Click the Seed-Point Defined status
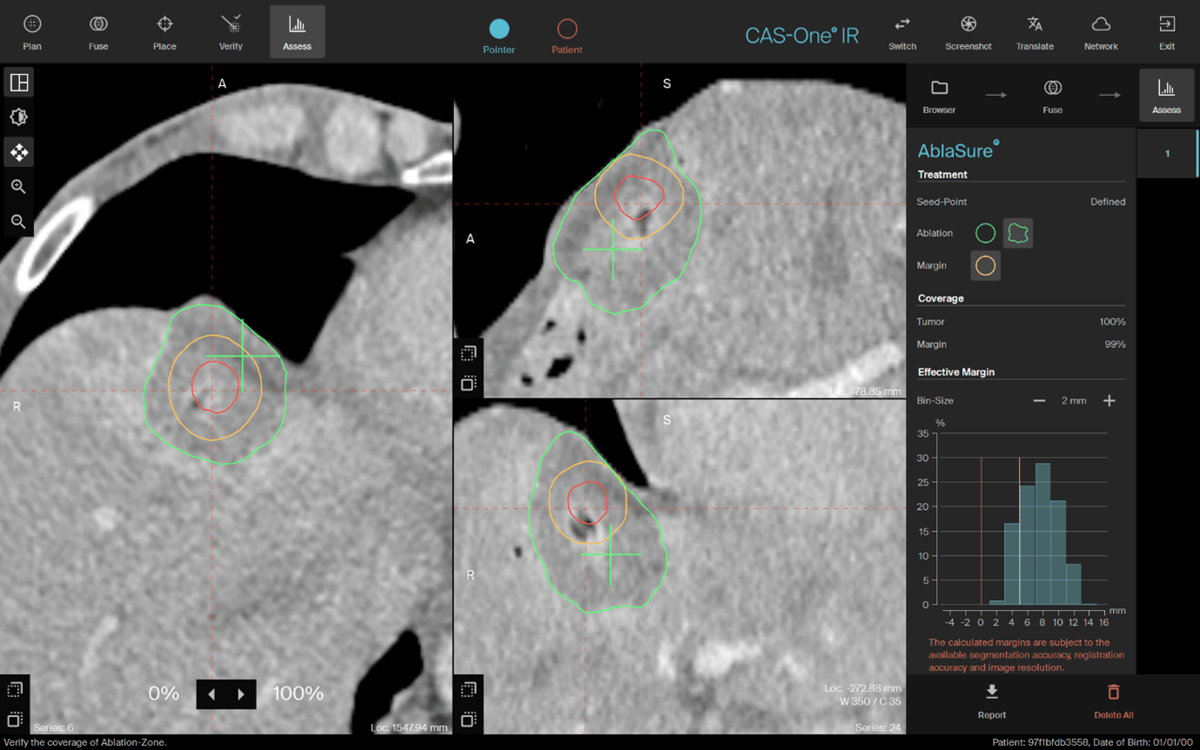This screenshot has height=750, width=1200. (x=1107, y=201)
